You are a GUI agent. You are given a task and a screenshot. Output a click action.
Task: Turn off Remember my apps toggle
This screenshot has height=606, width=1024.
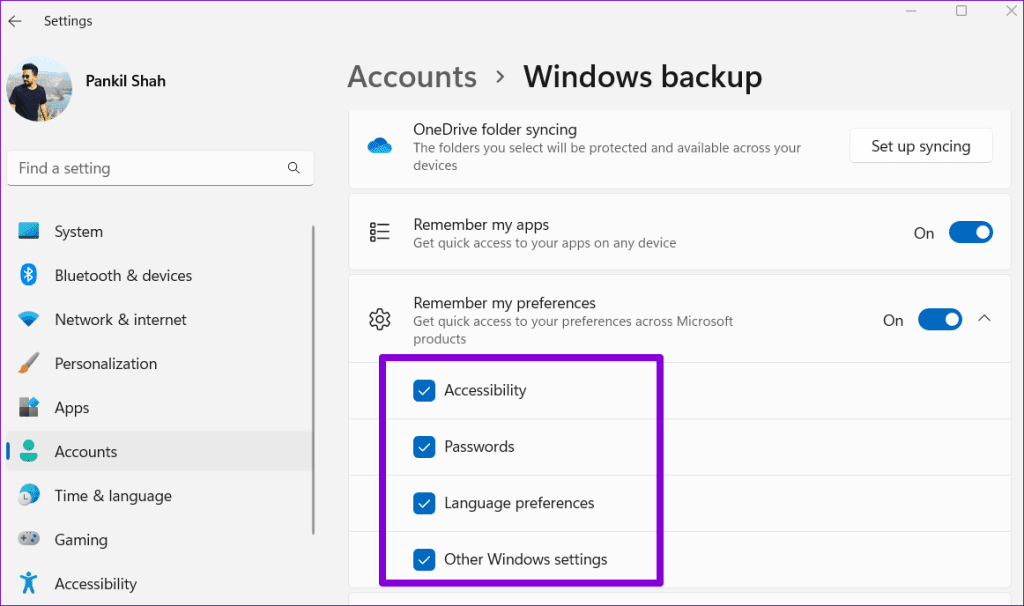[x=970, y=232]
